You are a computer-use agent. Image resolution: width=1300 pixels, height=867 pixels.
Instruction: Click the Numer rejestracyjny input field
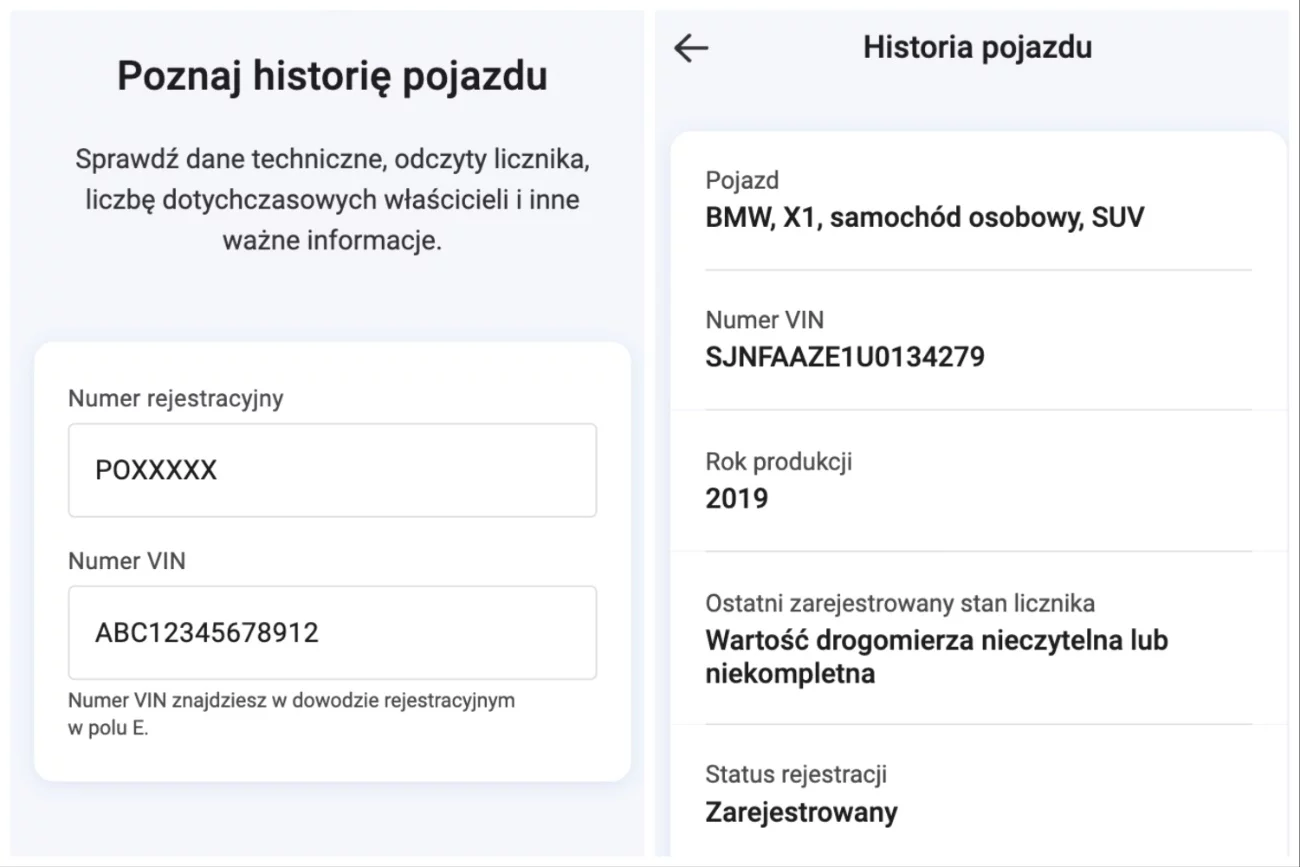point(332,470)
